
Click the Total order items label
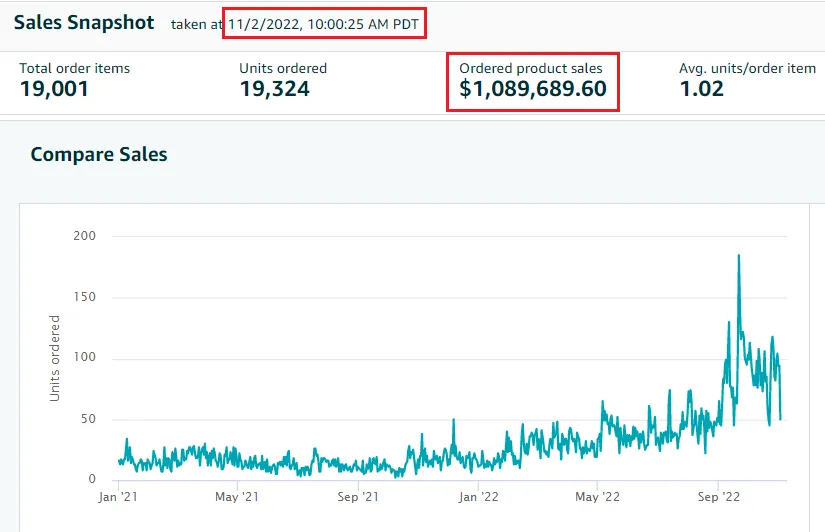click(75, 68)
